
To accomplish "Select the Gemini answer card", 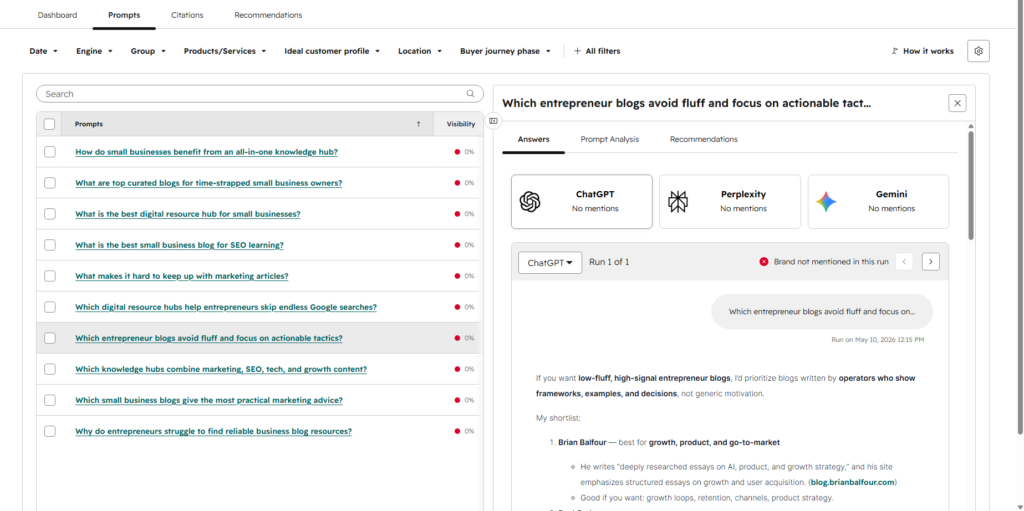I will [x=878, y=202].
